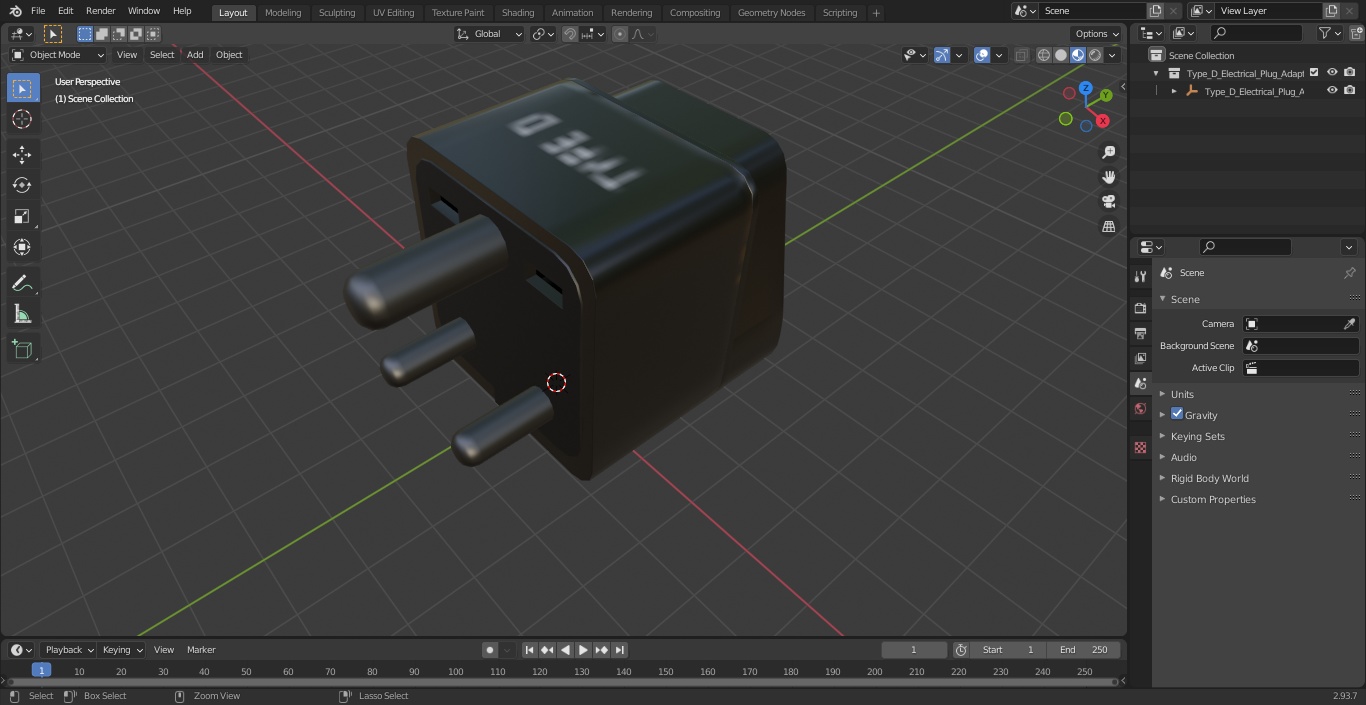
Task: Open Global transform orientation dropdown
Action: (490, 34)
